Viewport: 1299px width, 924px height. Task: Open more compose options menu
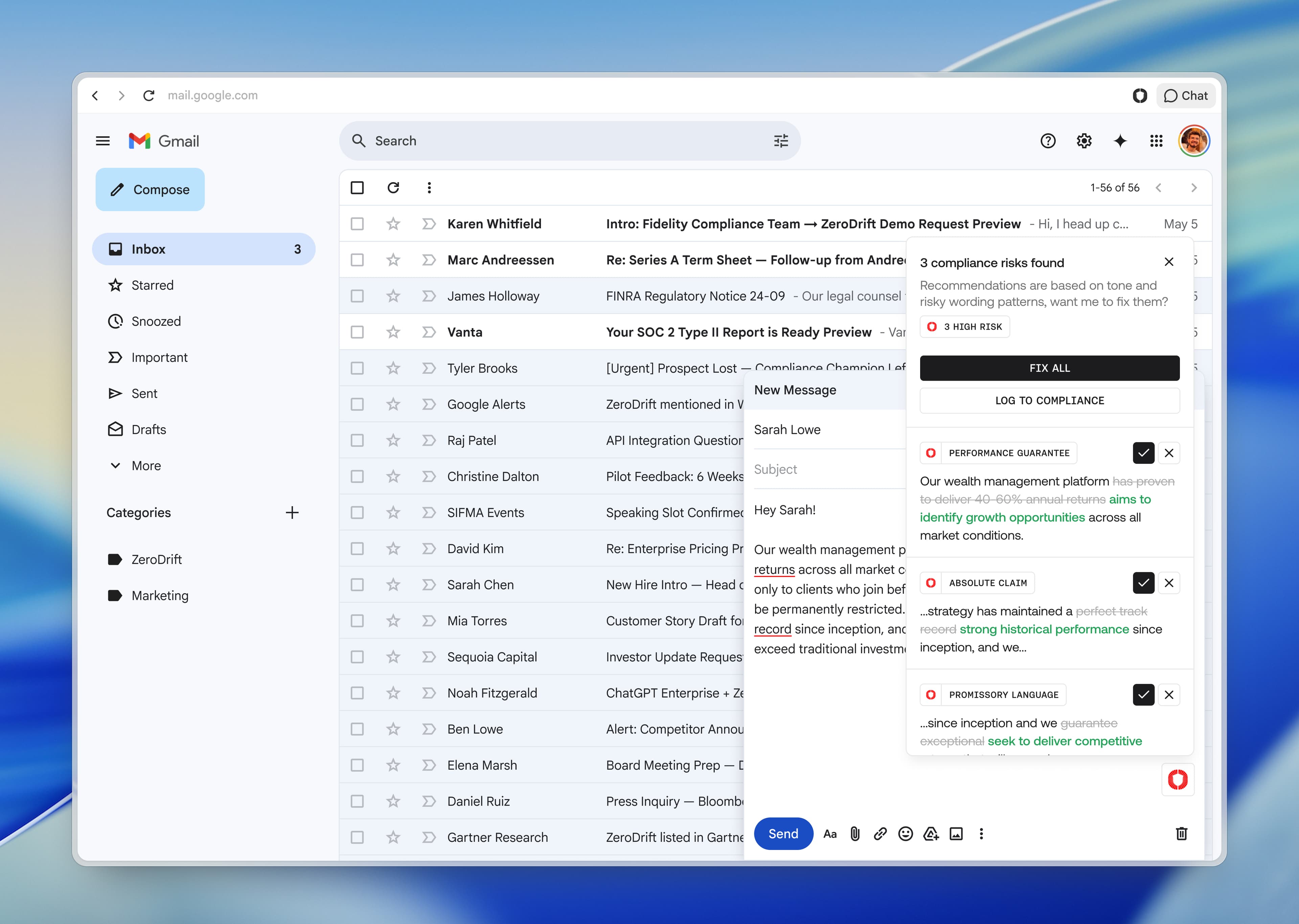[x=981, y=834]
